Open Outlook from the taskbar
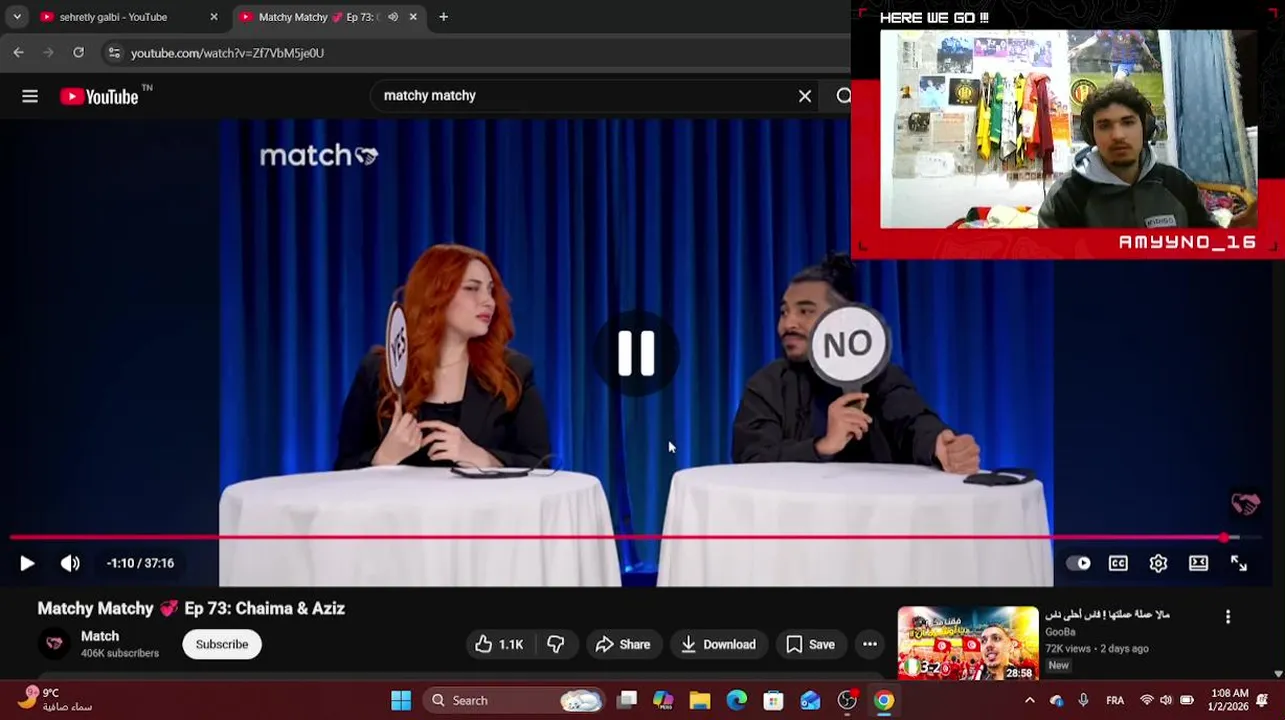 tap(810, 700)
